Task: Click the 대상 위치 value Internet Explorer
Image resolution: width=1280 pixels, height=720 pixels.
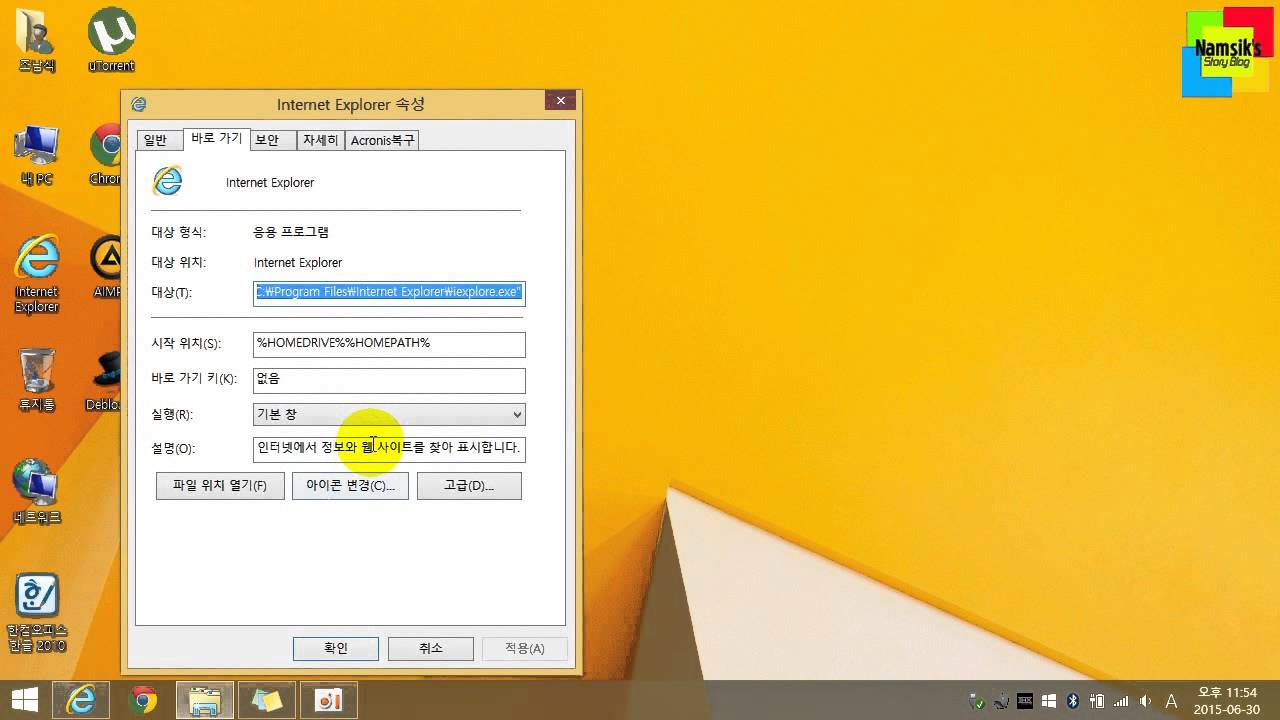Action: (x=298, y=262)
